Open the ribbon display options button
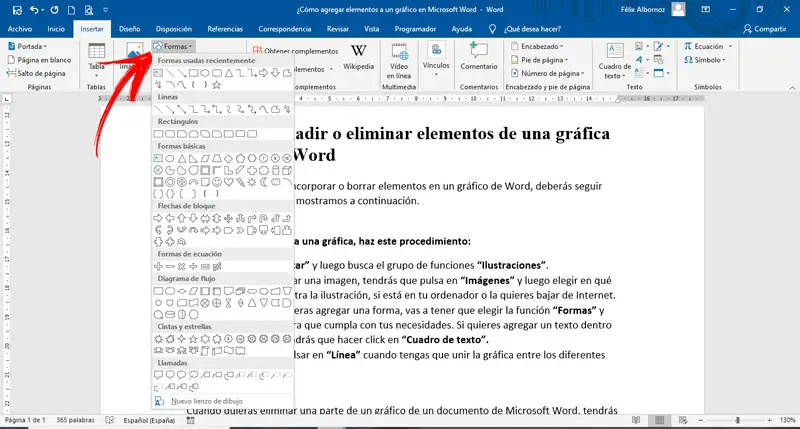This screenshot has height=429, width=800. tap(706, 9)
